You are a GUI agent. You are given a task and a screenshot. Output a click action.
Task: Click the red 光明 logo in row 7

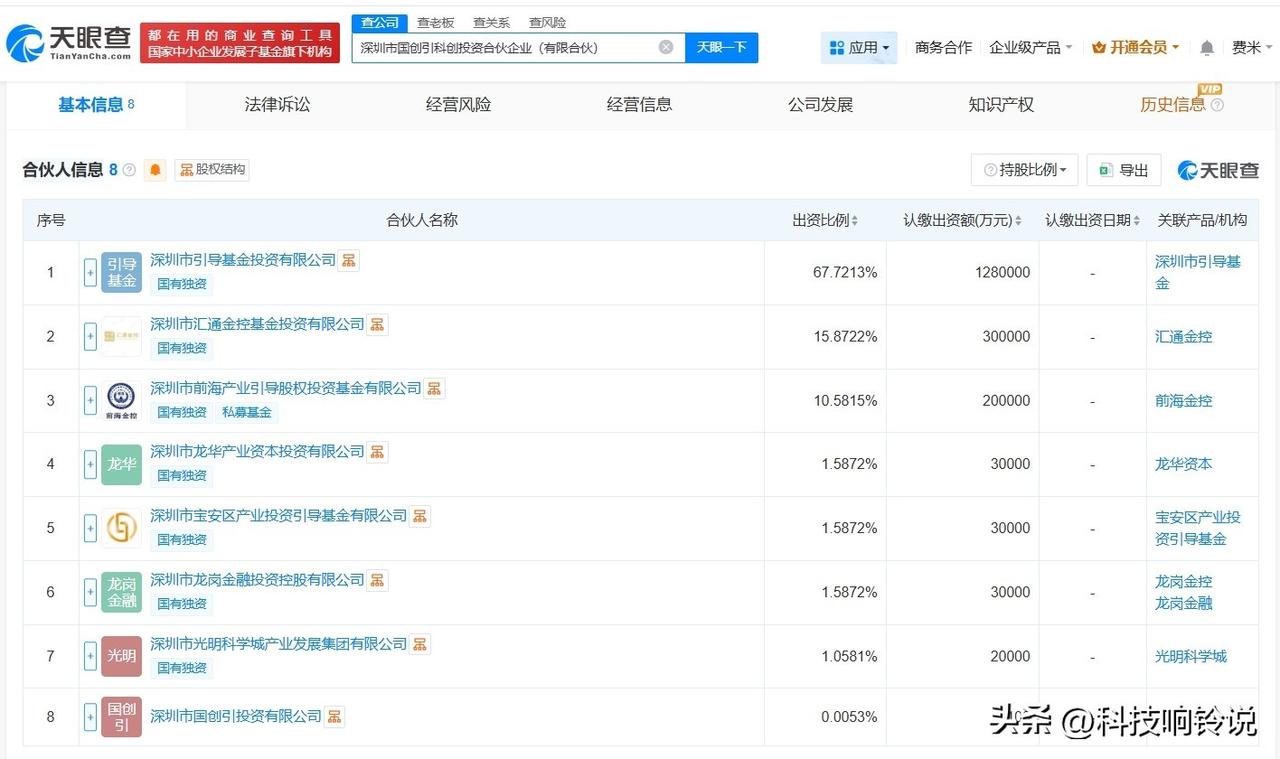point(121,656)
